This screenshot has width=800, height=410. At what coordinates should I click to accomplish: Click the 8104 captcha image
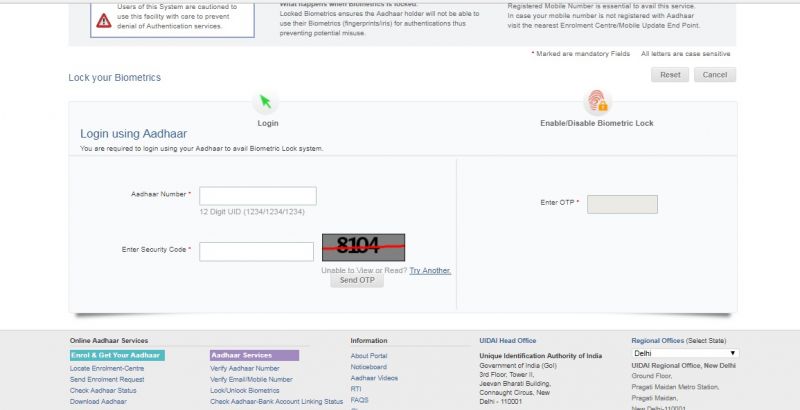point(363,247)
